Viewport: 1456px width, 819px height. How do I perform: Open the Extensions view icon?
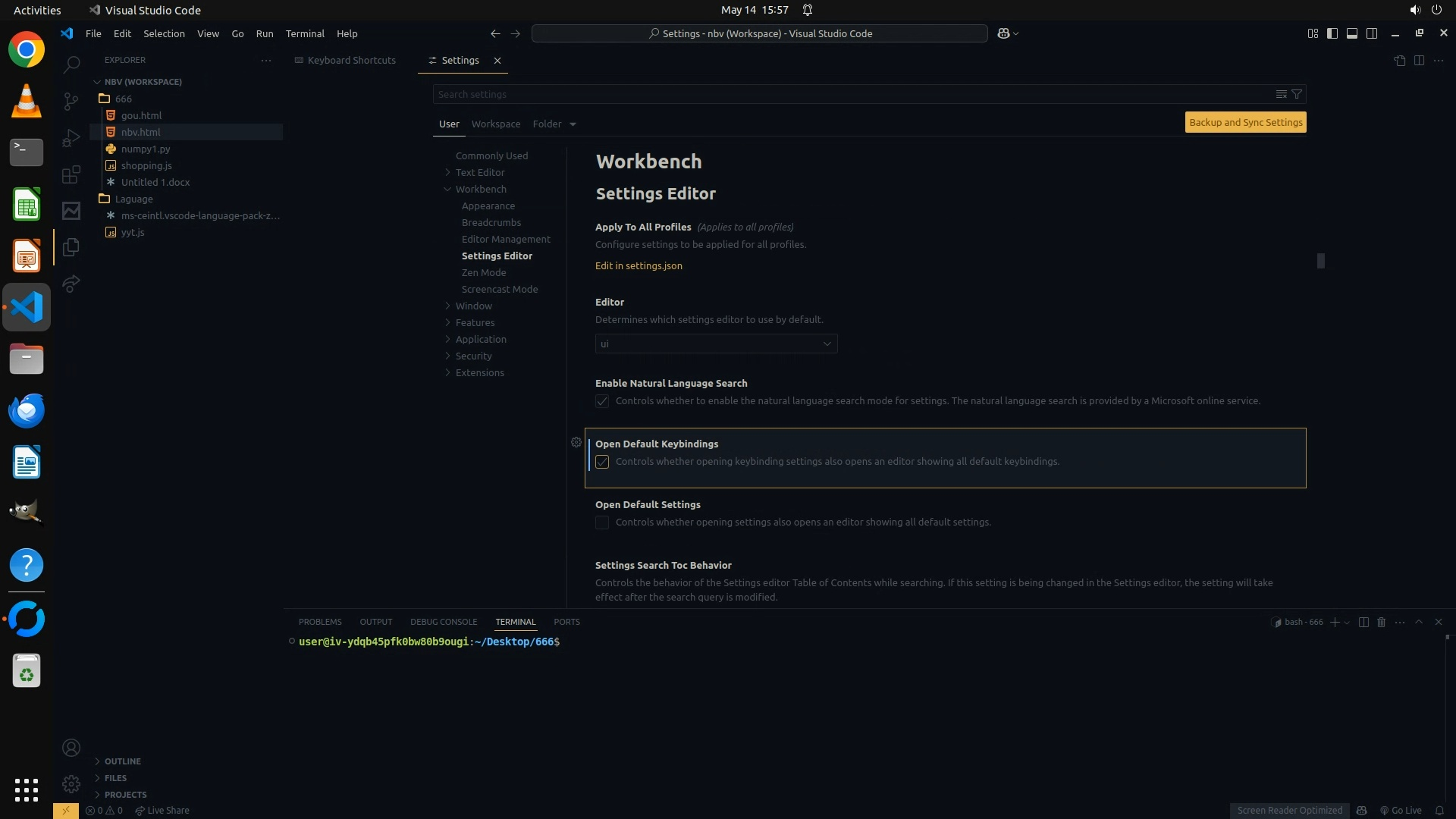(71, 175)
